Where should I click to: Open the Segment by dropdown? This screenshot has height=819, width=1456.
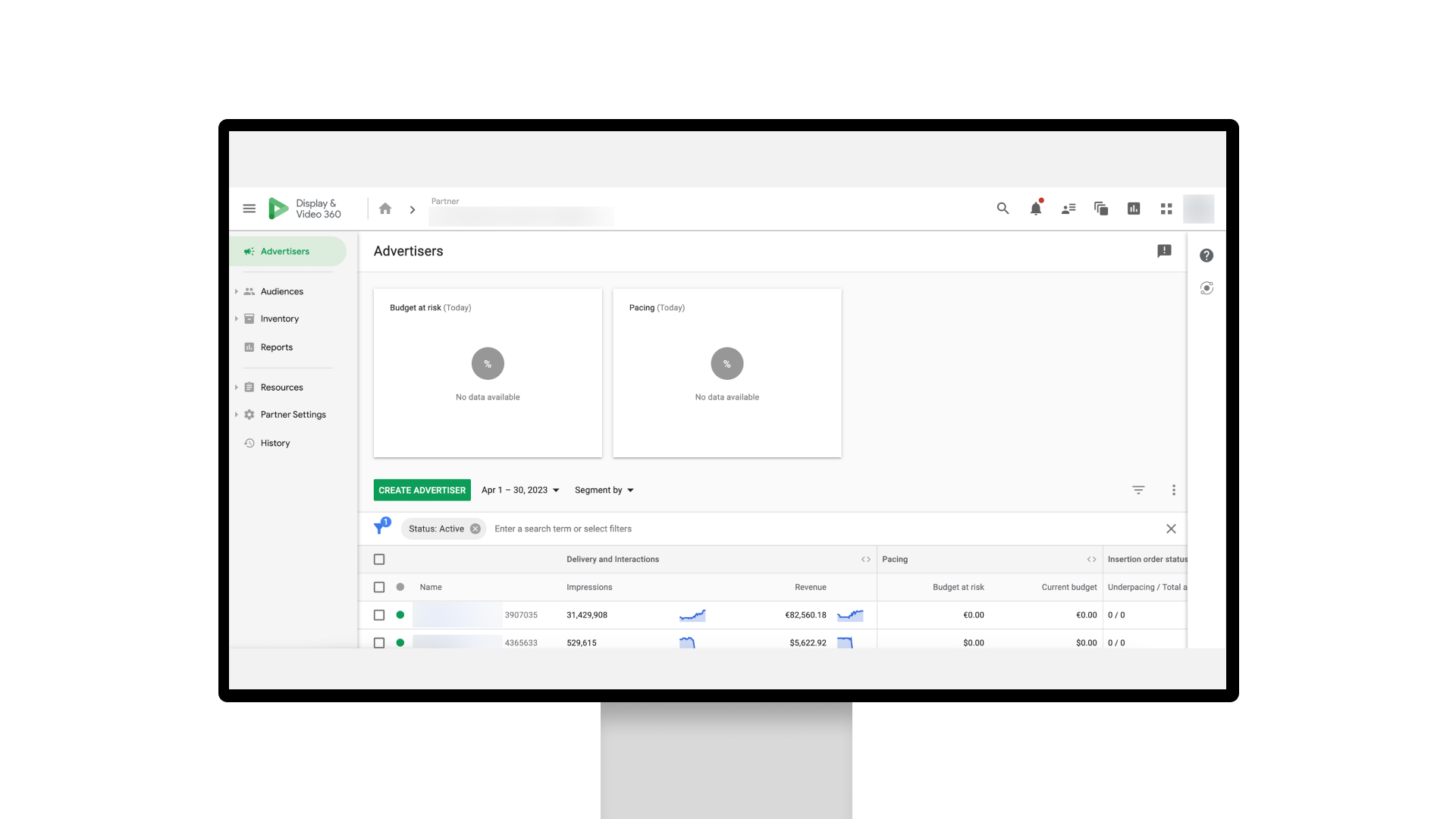point(604,490)
